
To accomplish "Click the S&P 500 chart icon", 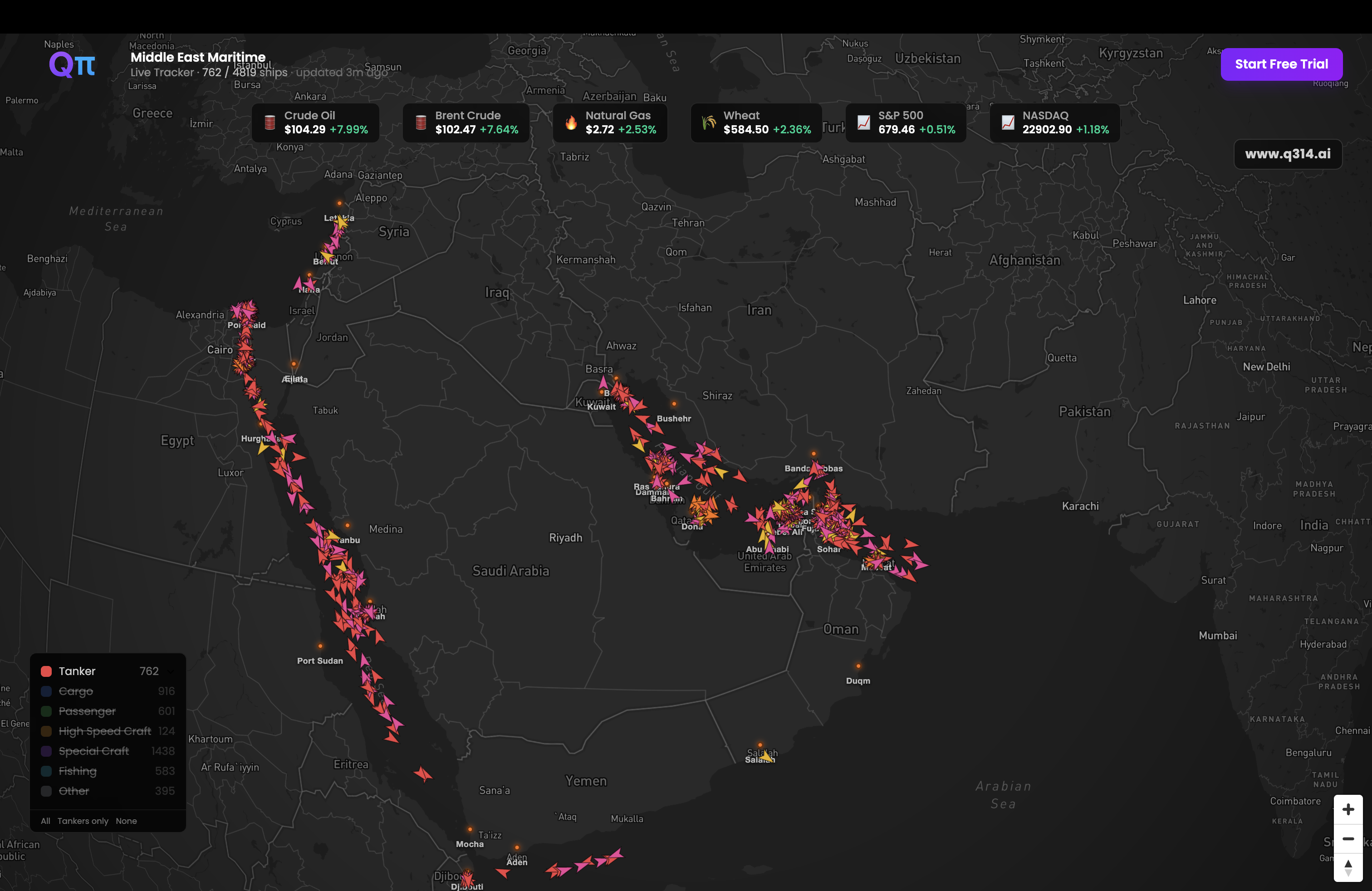I will (863, 122).
